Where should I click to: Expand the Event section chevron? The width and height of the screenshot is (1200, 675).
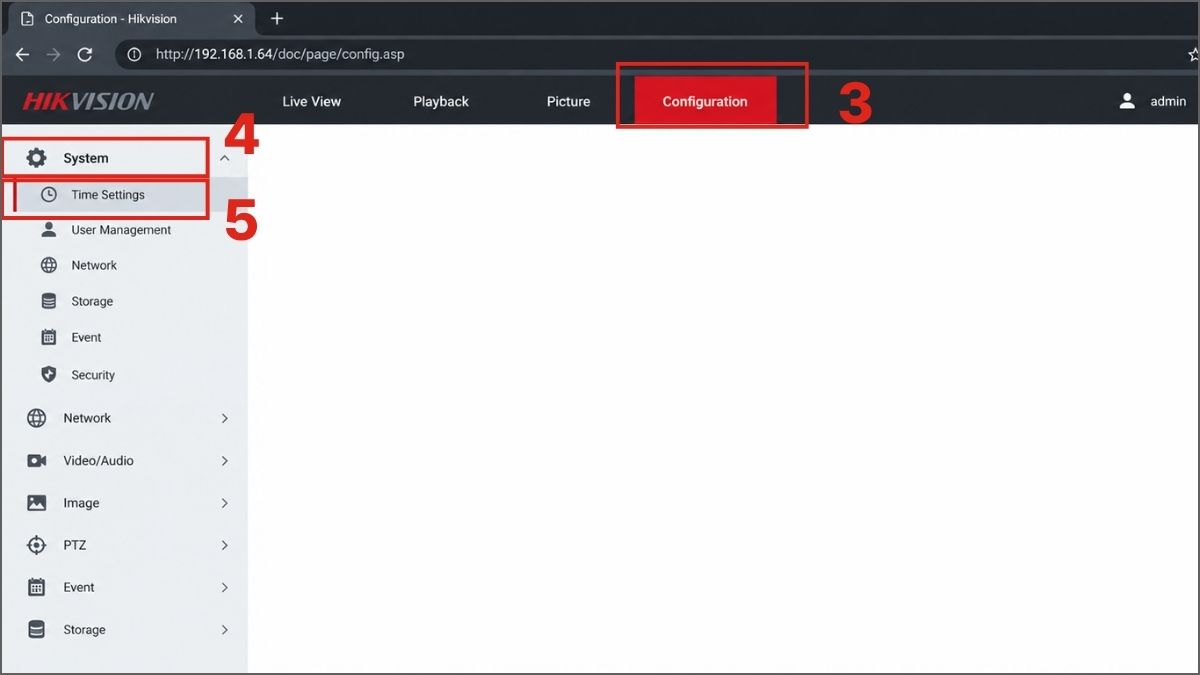tap(225, 588)
